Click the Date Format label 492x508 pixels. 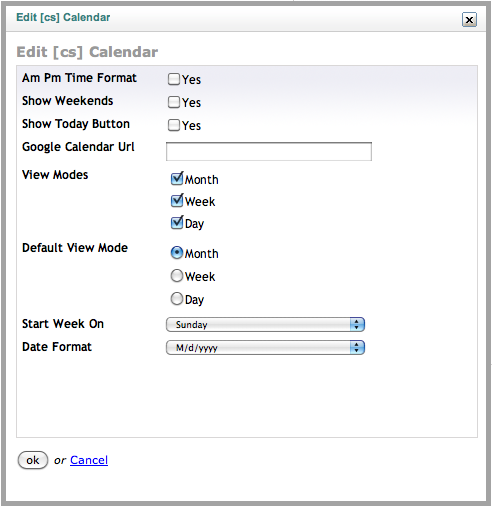[x=57, y=347]
